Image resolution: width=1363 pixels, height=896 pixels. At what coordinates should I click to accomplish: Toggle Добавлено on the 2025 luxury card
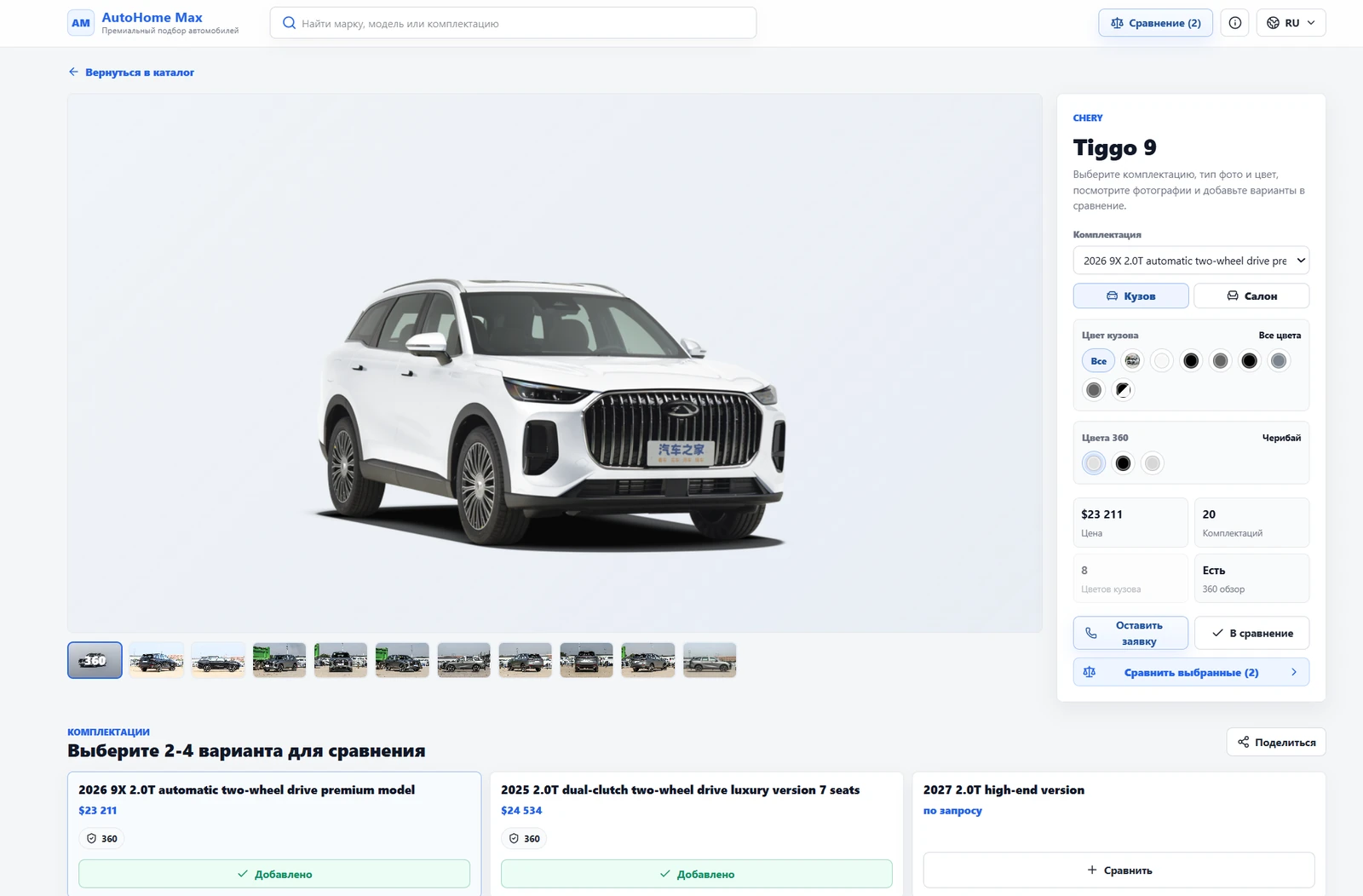coord(697,874)
